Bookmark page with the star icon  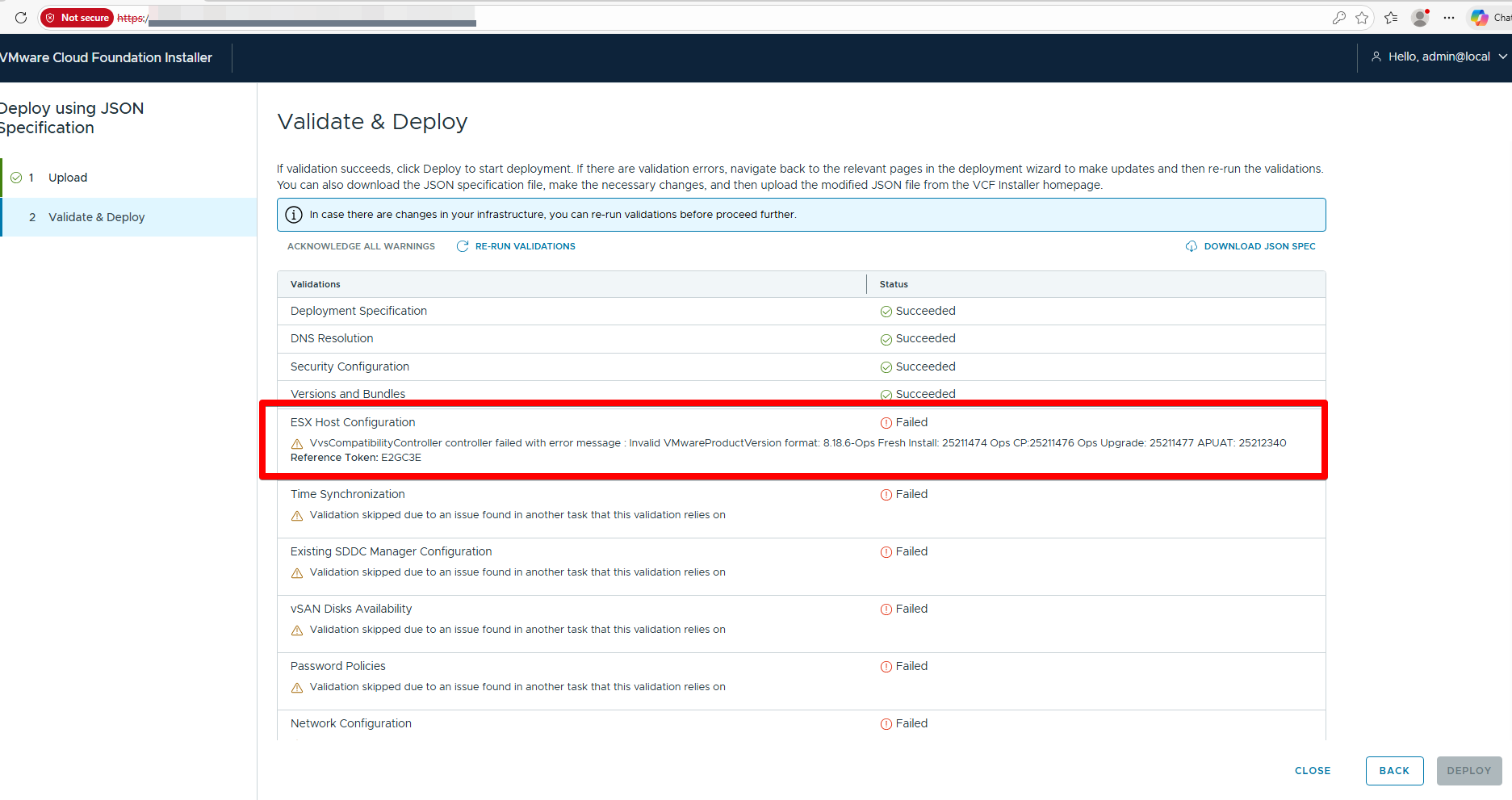[1362, 18]
